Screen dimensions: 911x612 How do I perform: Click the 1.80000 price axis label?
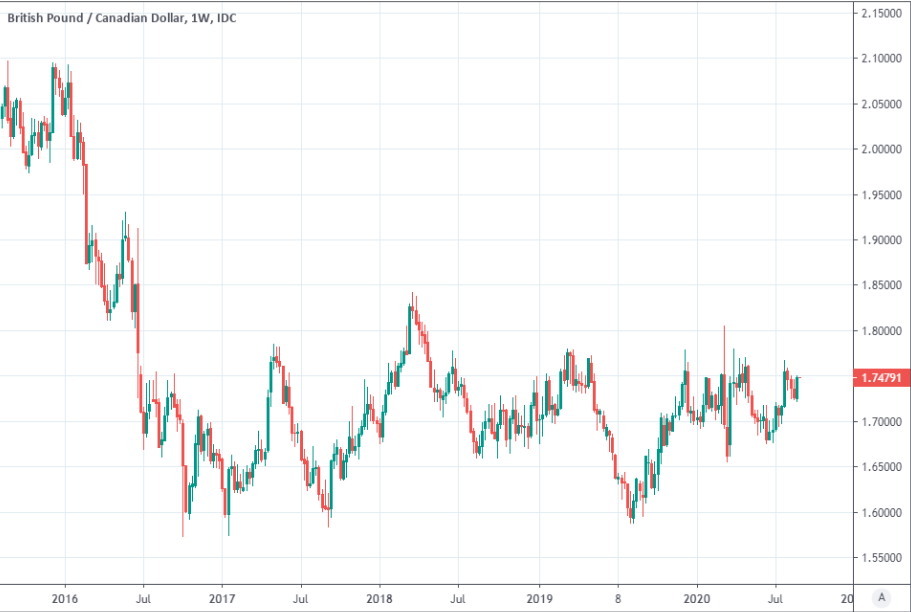[x=882, y=332]
